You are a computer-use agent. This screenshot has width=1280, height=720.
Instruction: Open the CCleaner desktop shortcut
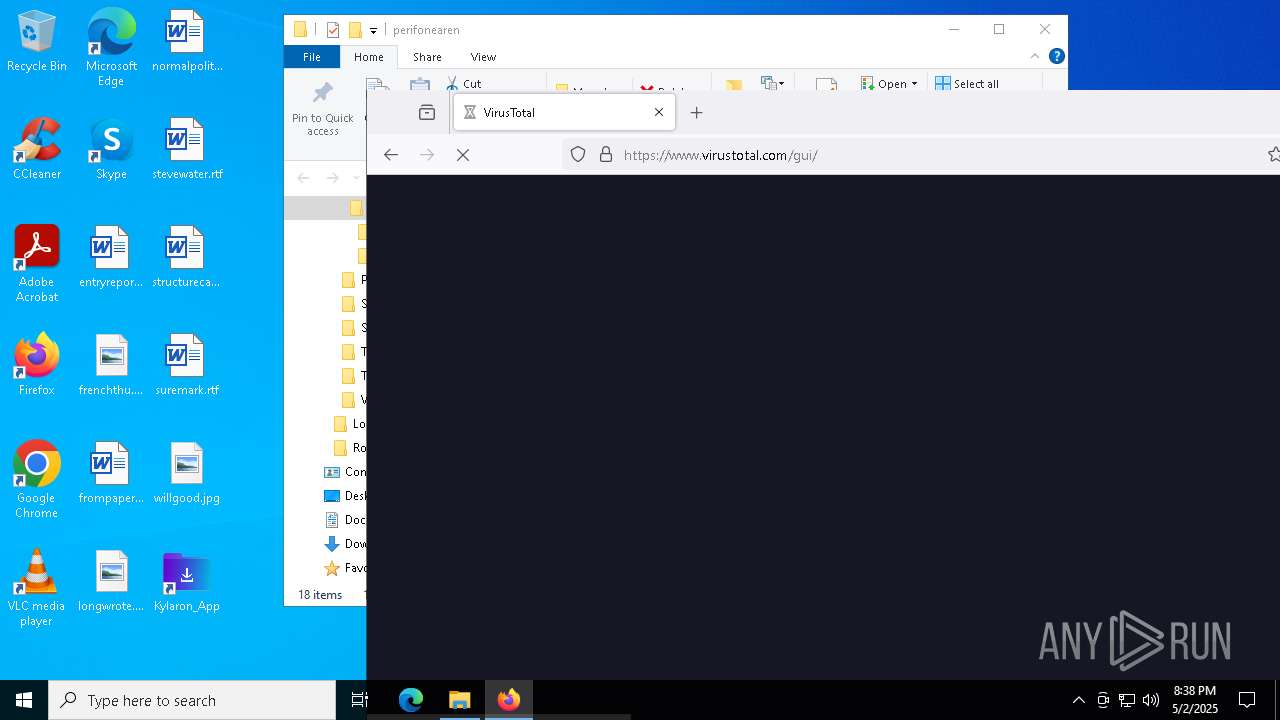[37, 150]
